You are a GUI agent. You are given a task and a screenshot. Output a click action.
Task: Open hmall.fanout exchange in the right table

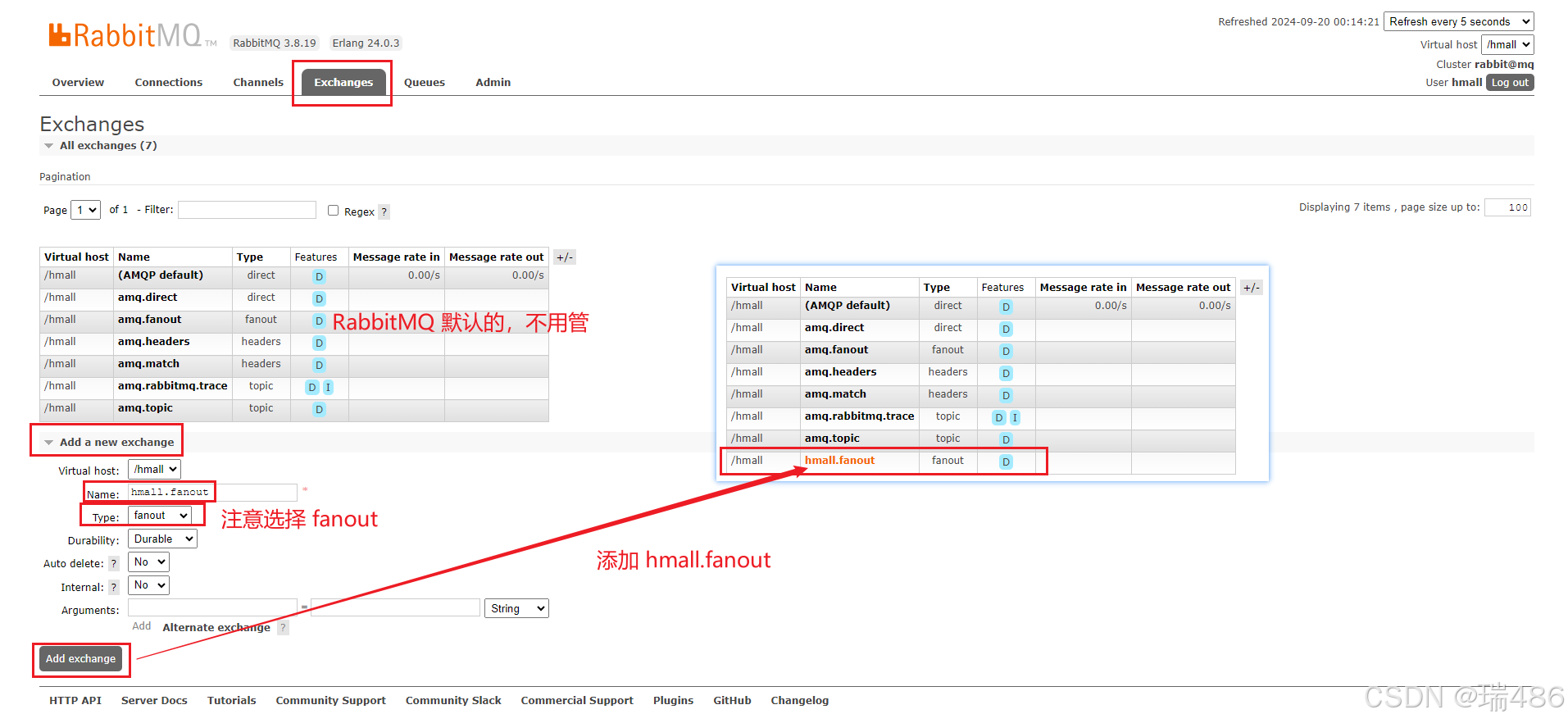(x=839, y=461)
